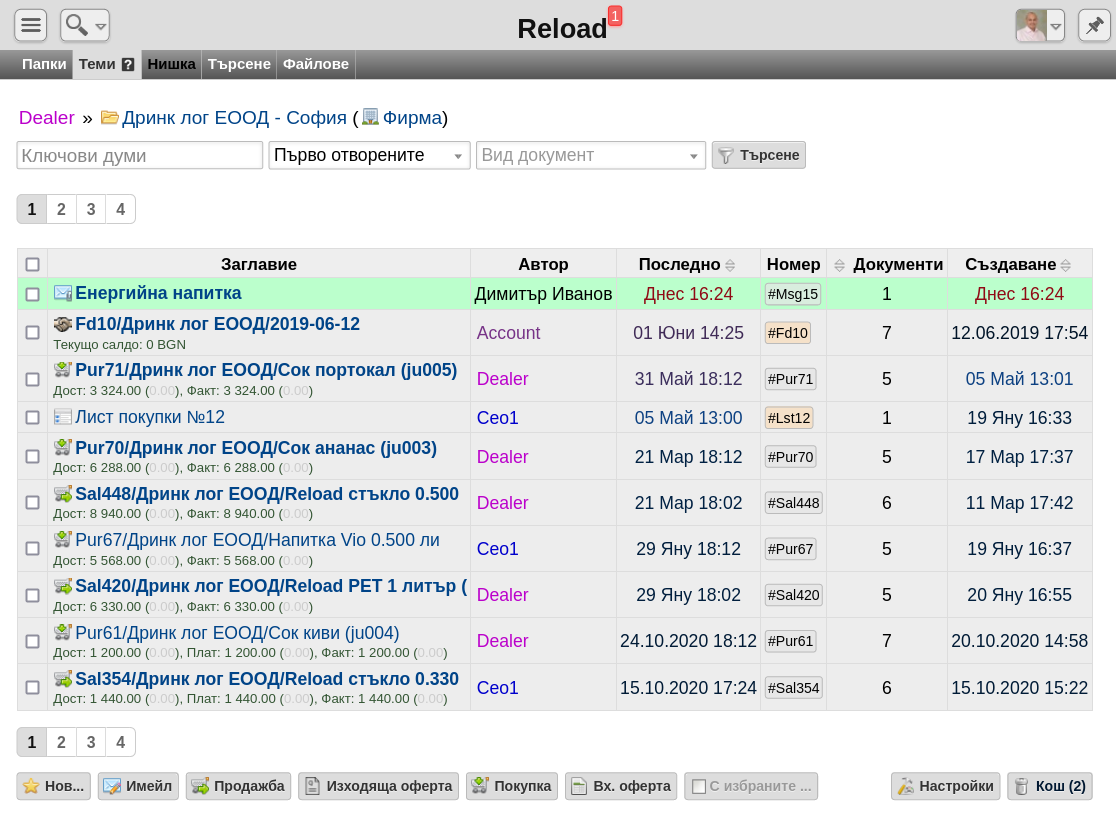
Task: Open the Кош (2) trash bin
Action: coord(1050,786)
